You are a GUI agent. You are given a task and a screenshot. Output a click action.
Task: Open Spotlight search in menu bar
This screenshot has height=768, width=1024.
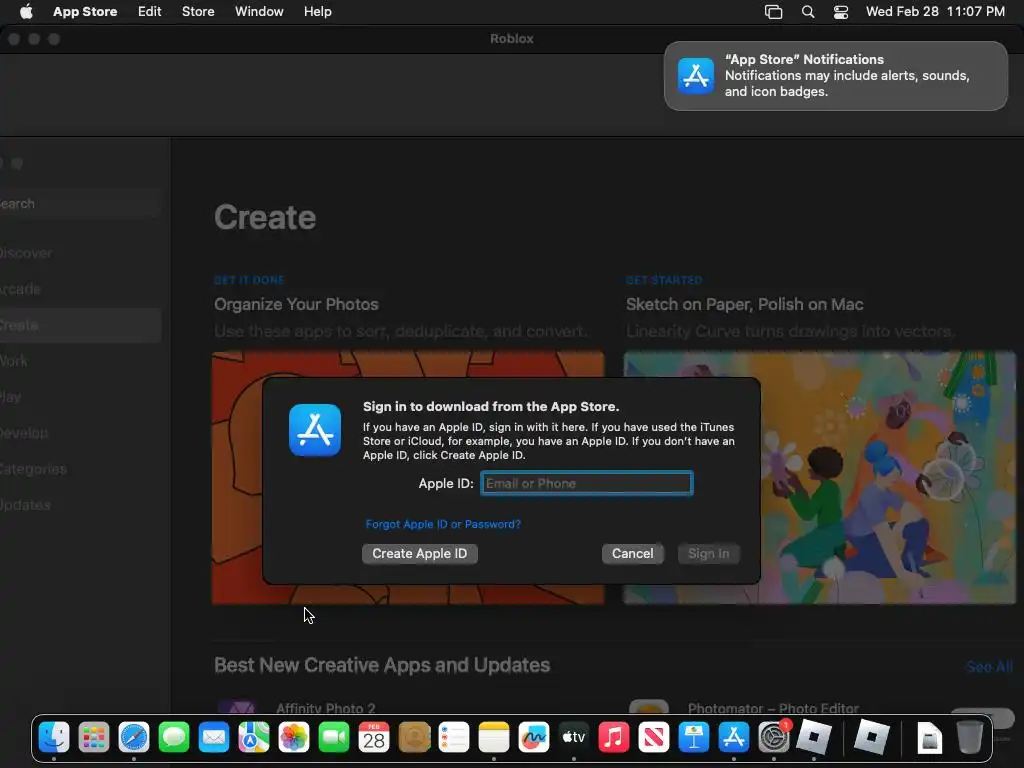pyautogui.click(x=808, y=12)
